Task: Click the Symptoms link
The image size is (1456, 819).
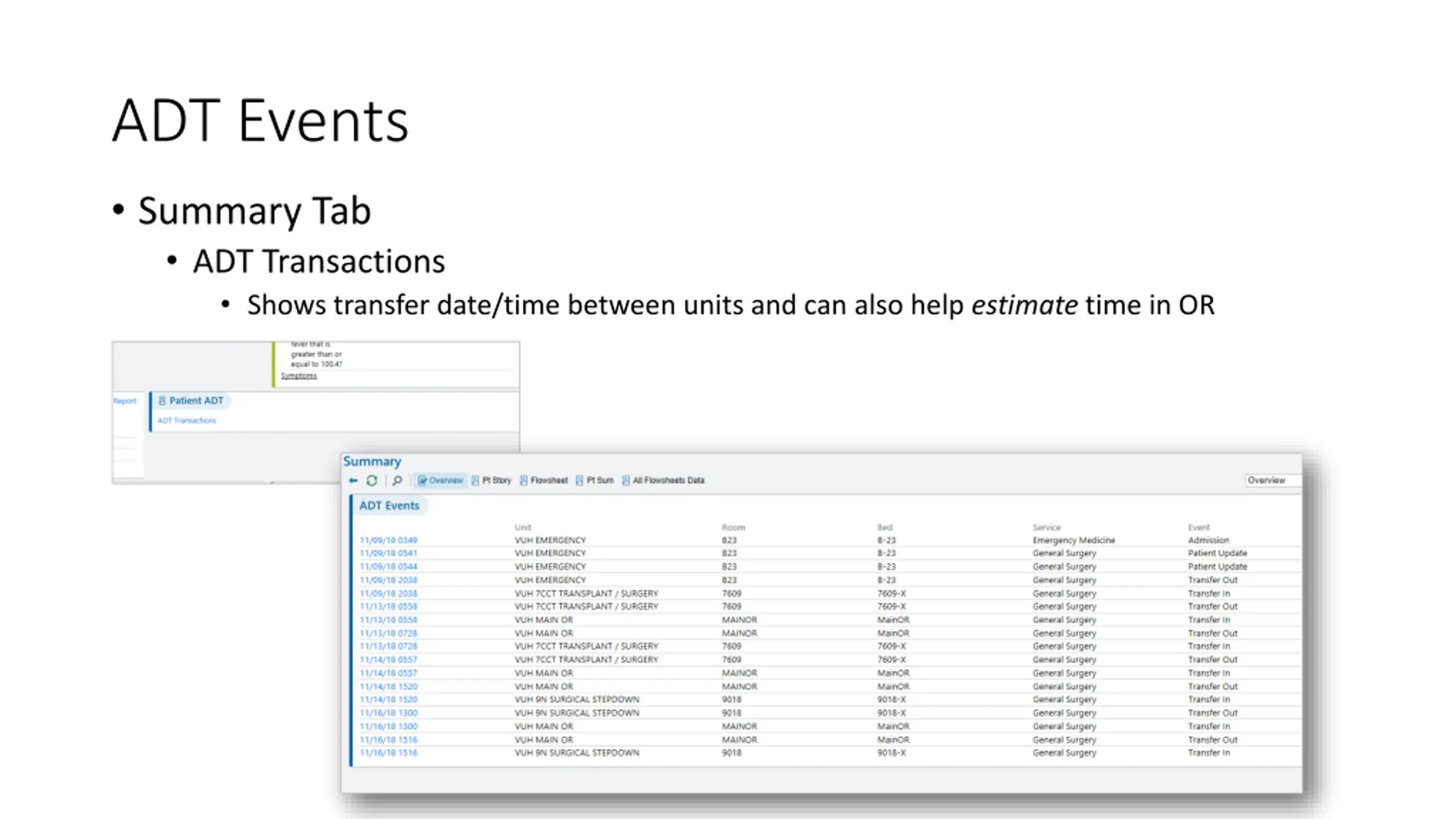Action: pos(299,375)
